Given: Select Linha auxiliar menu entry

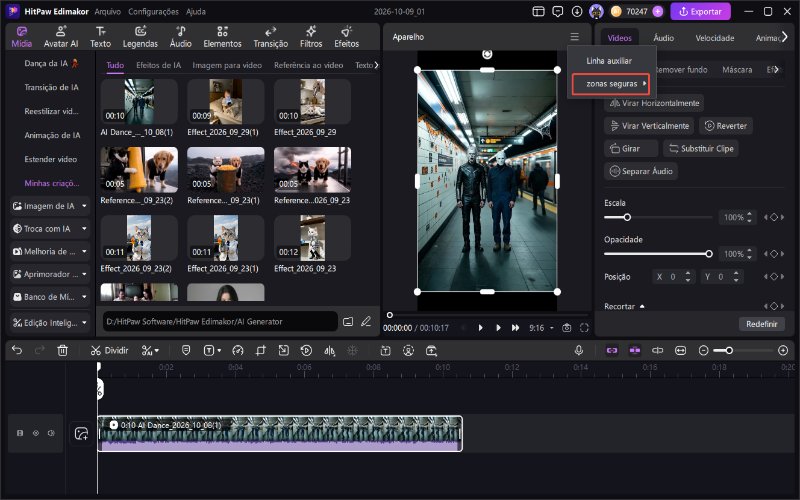Looking at the screenshot, I should [x=611, y=61].
